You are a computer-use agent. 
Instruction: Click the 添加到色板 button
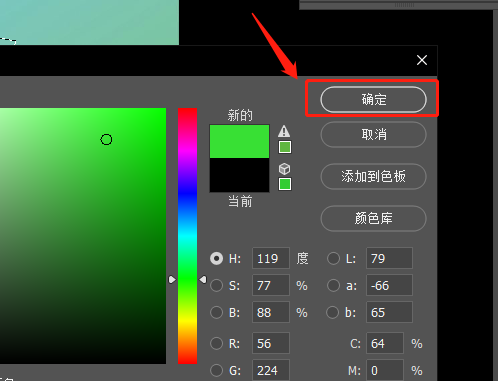pyautogui.click(x=373, y=176)
